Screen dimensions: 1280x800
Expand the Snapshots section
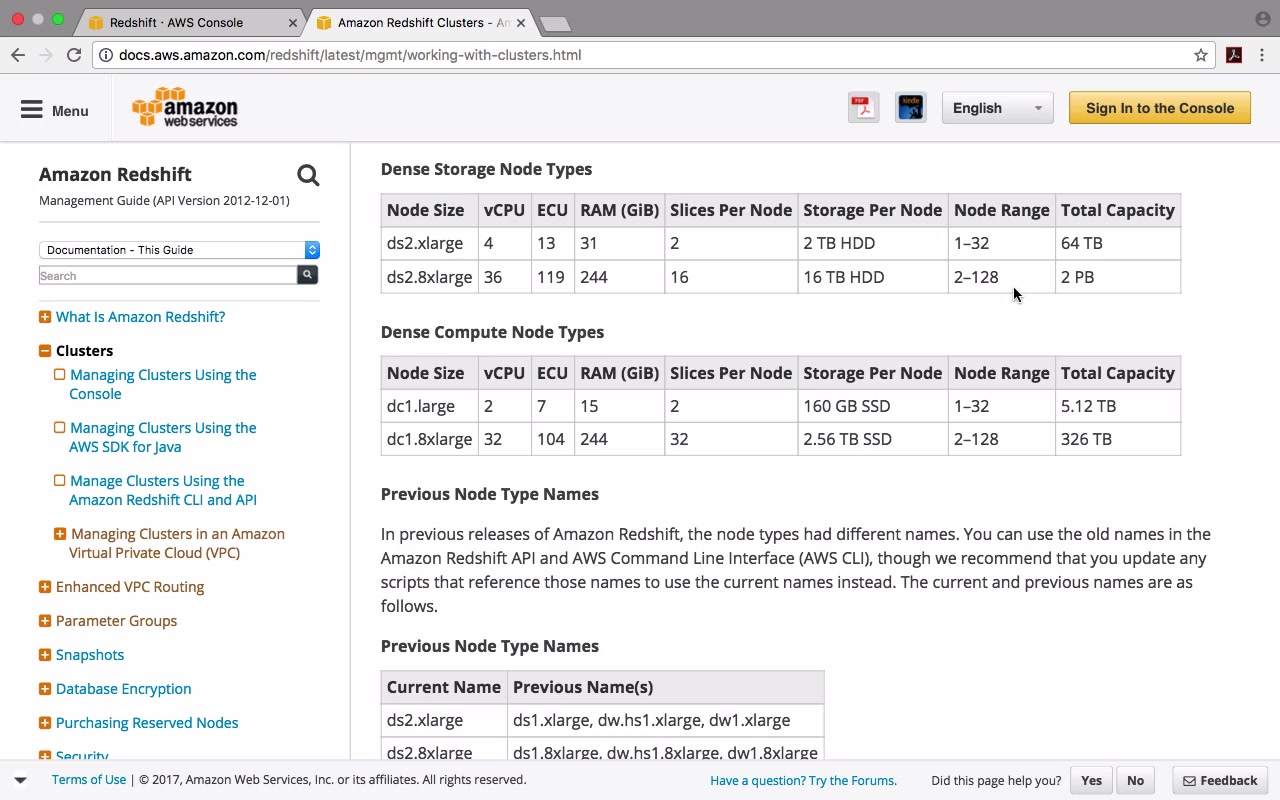point(45,655)
